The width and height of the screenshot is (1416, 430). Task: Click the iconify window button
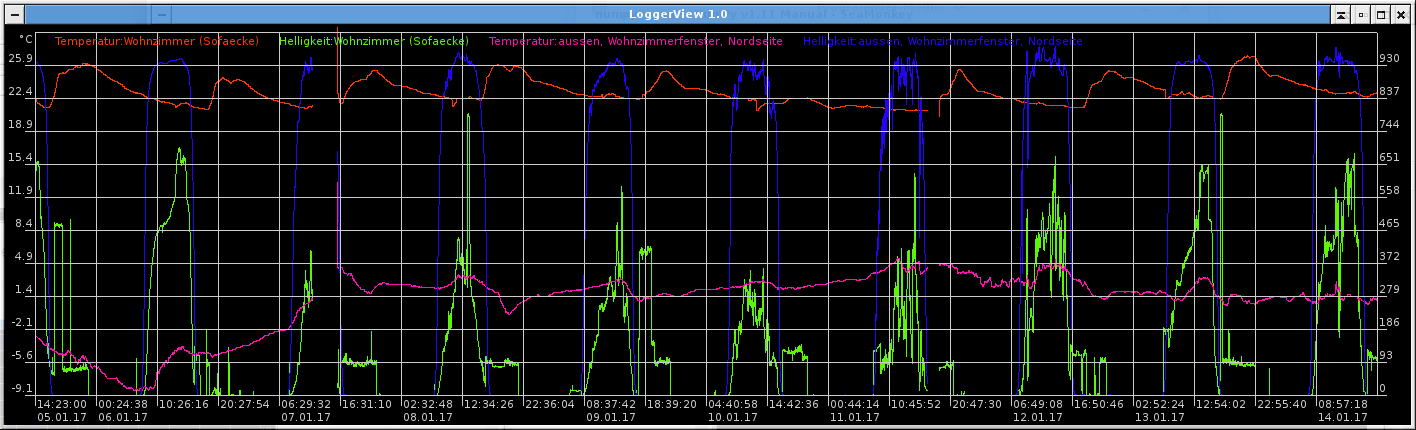(1361, 15)
